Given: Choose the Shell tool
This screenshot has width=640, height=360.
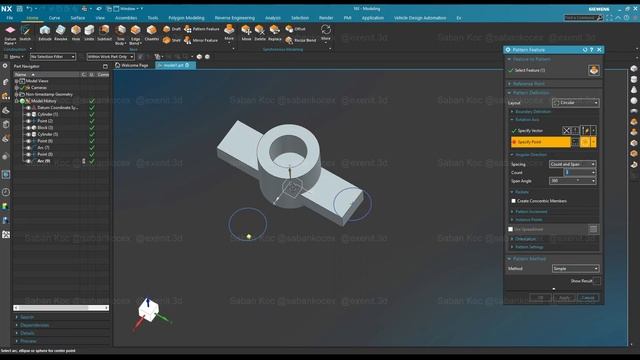Looking at the screenshot, I should pyautogui.click(x=171, y=40).
